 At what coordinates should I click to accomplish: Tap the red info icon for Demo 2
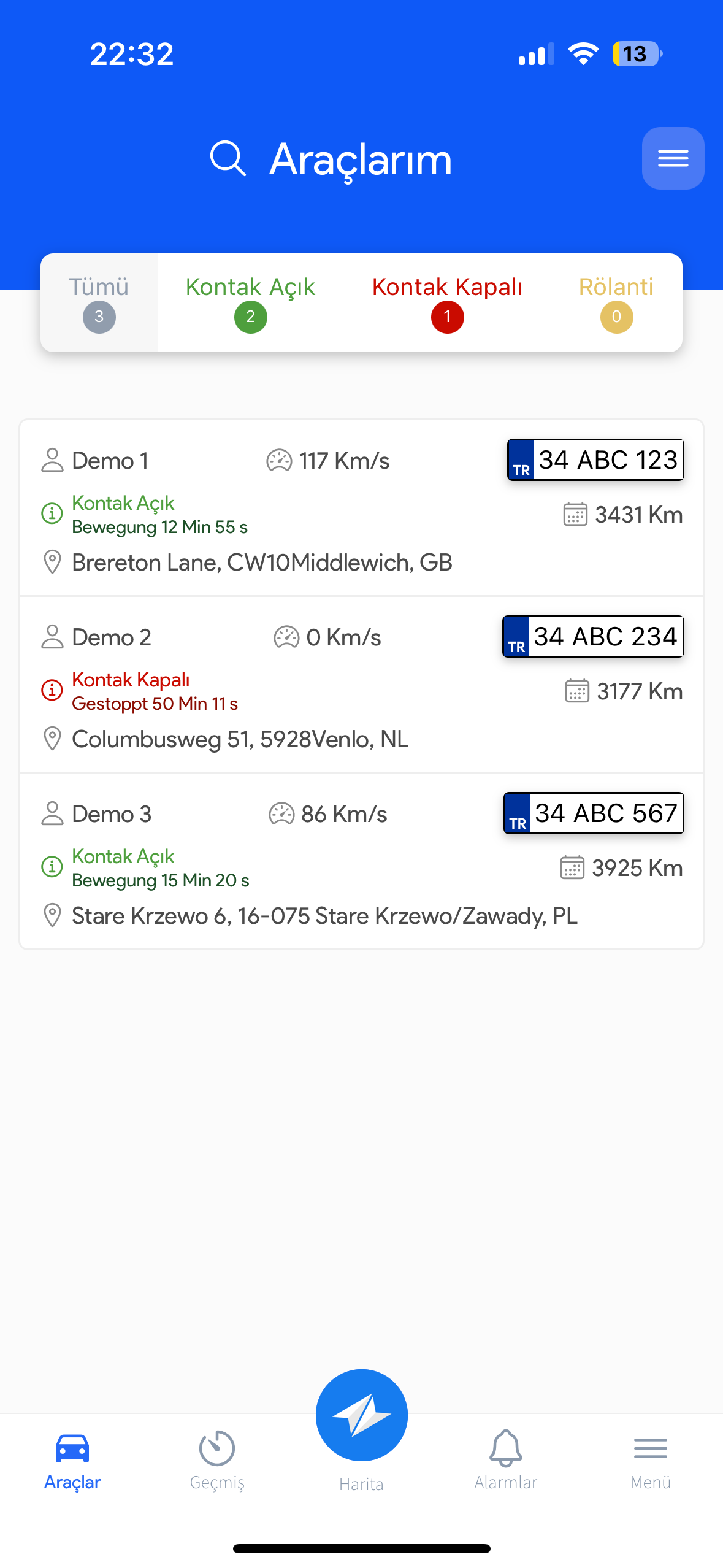coord(52,690)
